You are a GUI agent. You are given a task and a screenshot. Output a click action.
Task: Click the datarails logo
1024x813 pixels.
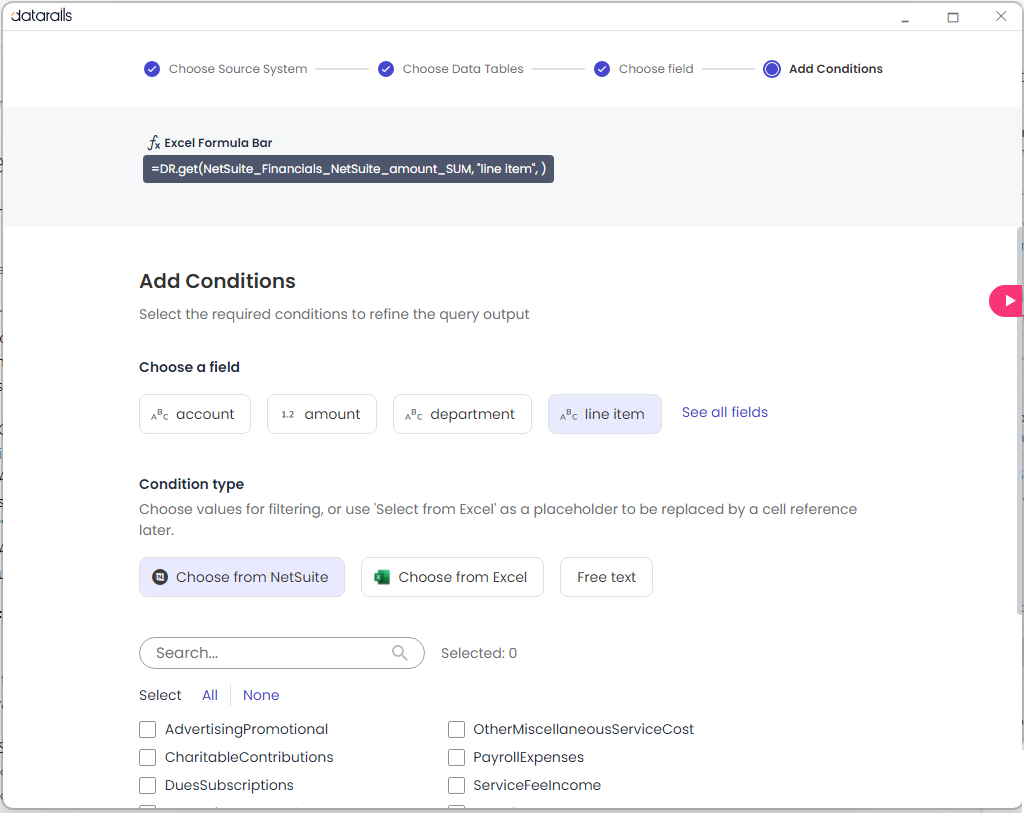40,15
